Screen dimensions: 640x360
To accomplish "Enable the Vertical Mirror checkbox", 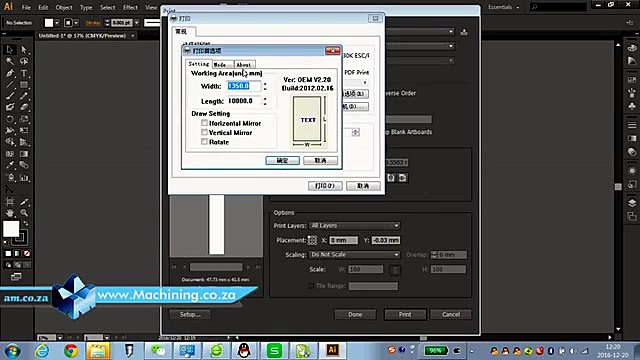I will point(204,132).
